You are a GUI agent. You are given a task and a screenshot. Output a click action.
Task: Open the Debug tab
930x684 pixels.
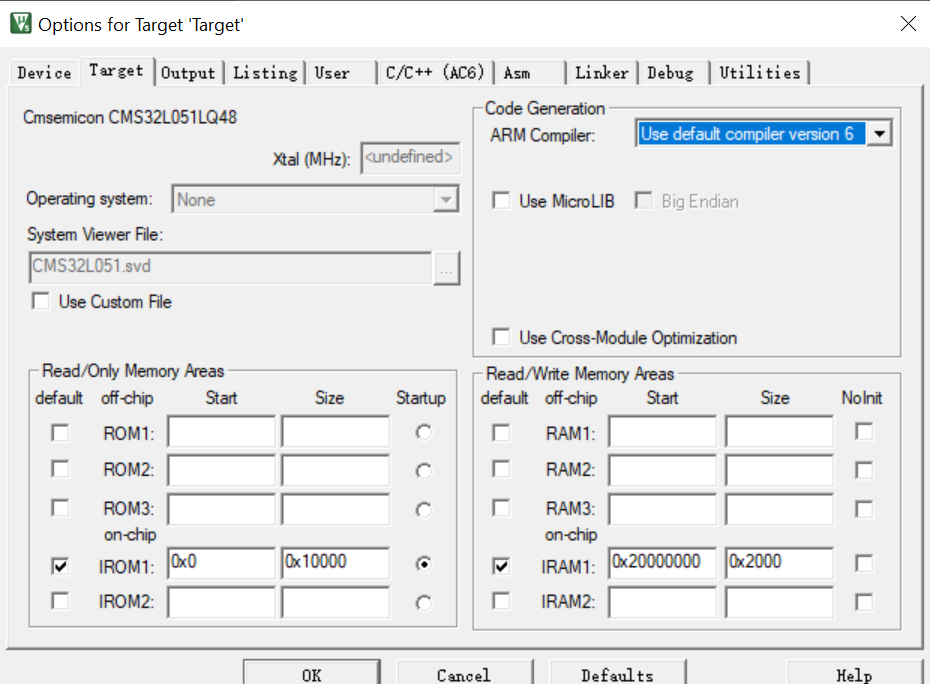(x=674, y=73)
